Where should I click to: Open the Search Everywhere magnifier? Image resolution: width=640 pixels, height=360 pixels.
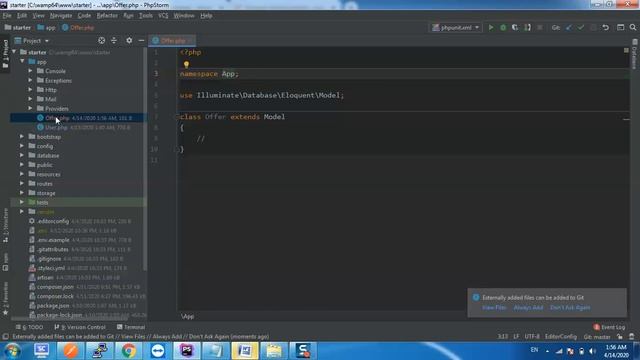(x=633, y=27)
